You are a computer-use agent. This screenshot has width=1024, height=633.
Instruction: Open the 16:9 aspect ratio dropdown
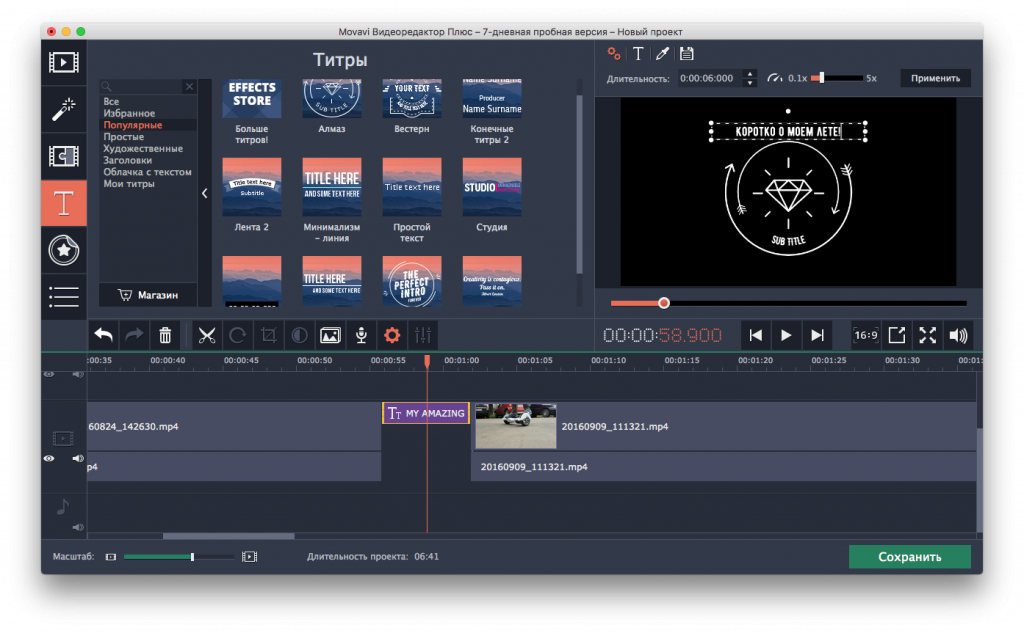coord(865,336)
